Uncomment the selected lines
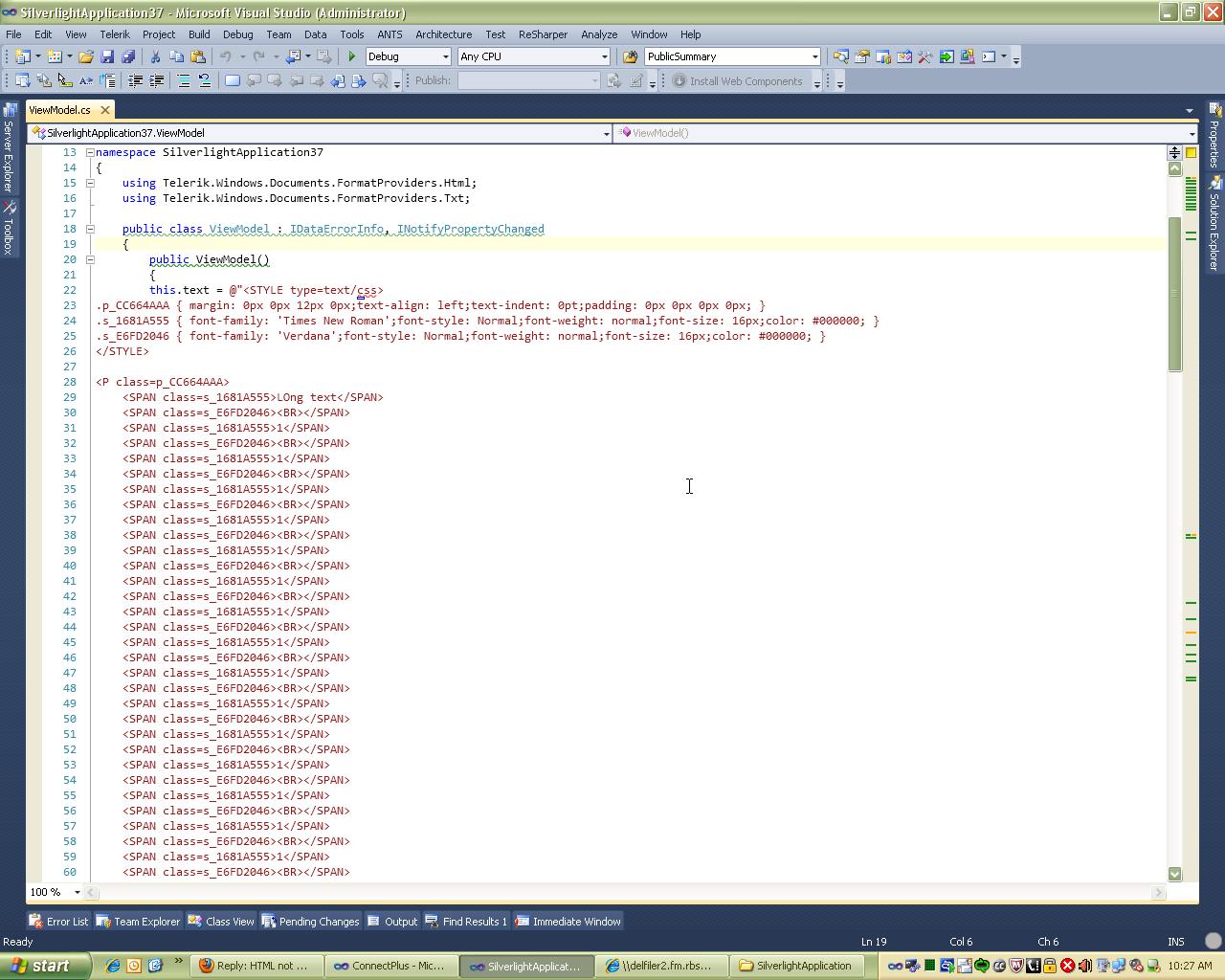This screenshot has height=980, width=1225. click(205, 81)
